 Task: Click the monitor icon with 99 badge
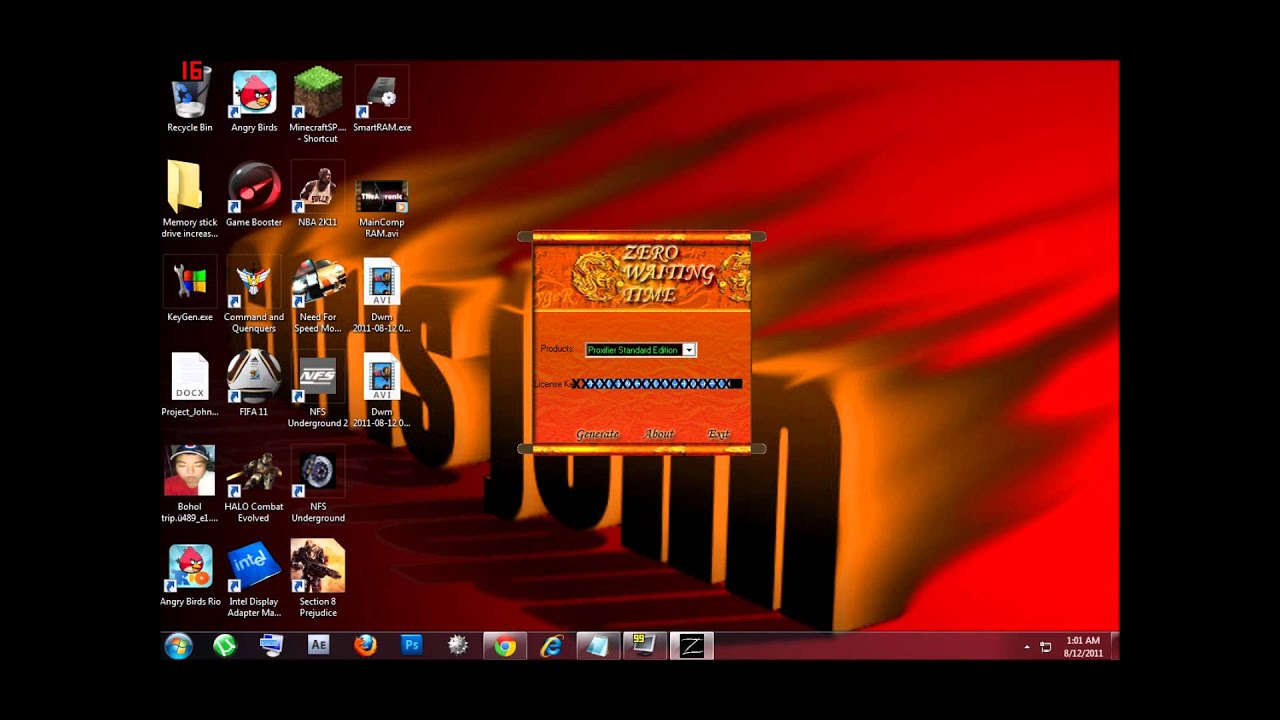[644, 646]
